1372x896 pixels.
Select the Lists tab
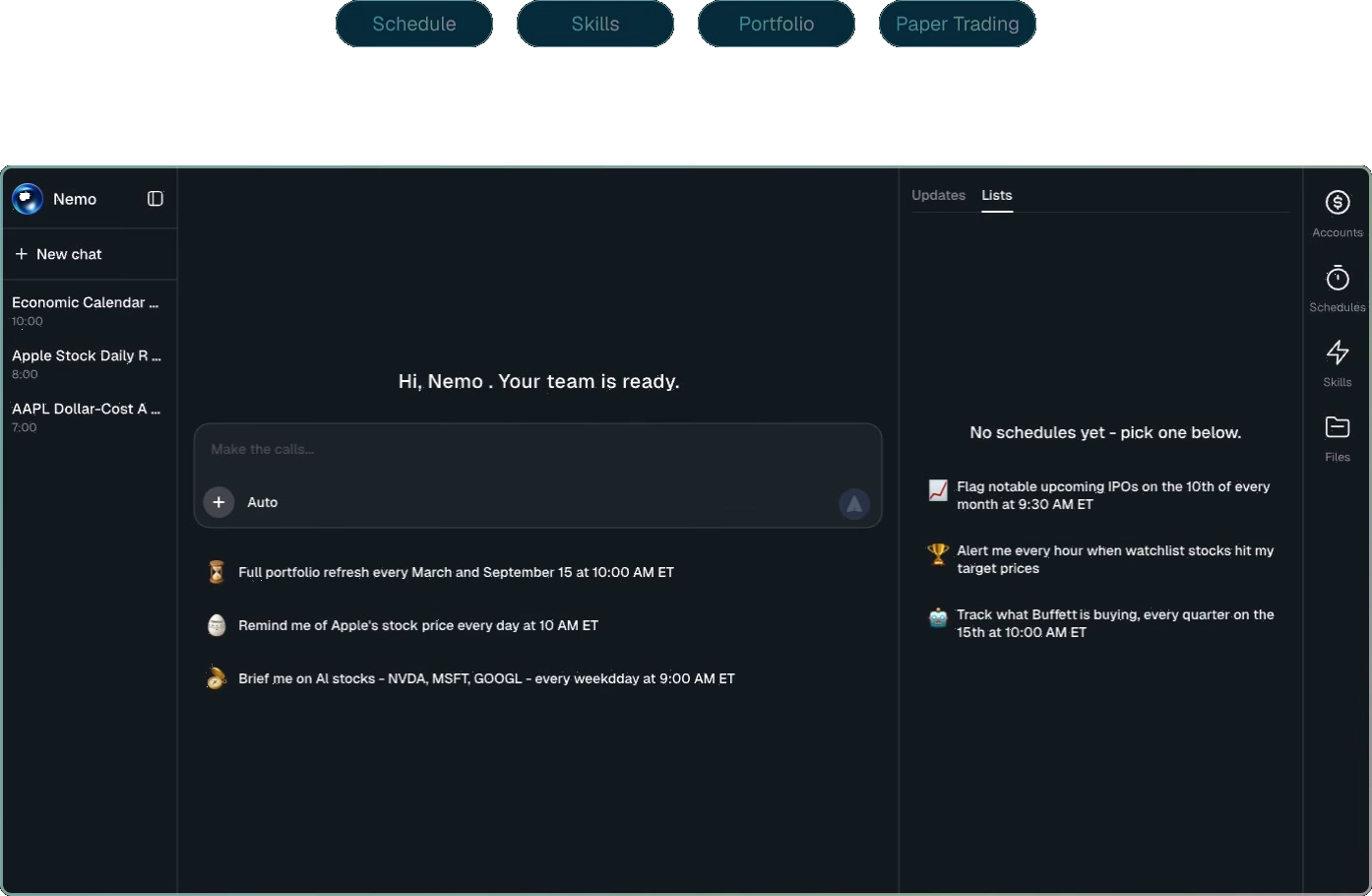coord(996,195)
